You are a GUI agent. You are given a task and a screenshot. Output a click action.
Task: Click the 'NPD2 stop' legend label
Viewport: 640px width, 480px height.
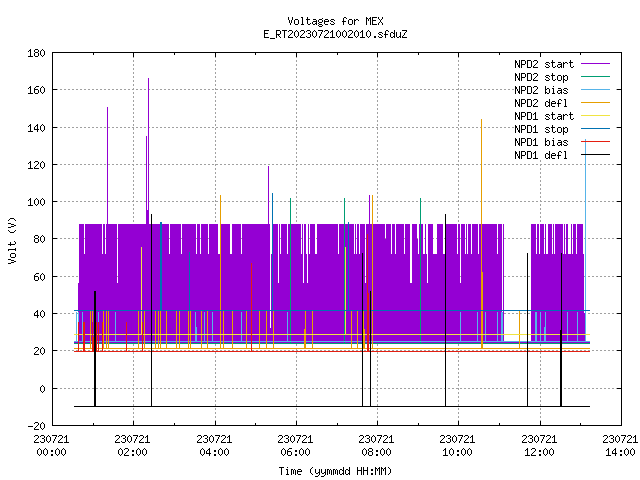pyautogui.click(x=541, y=77)
